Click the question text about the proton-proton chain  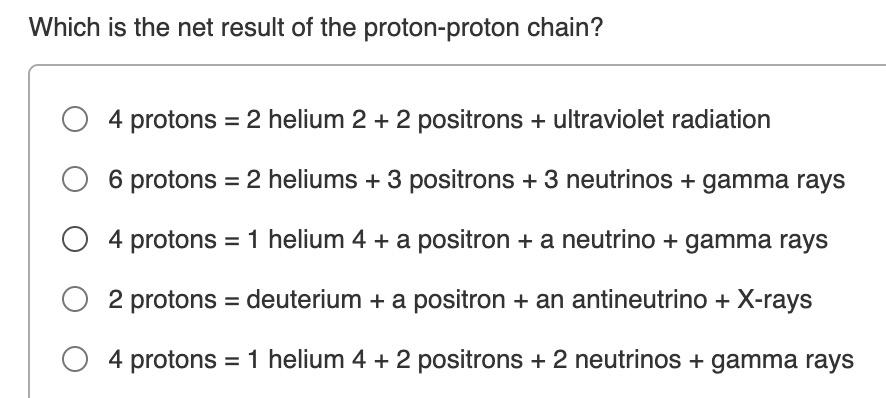[316, 27]
